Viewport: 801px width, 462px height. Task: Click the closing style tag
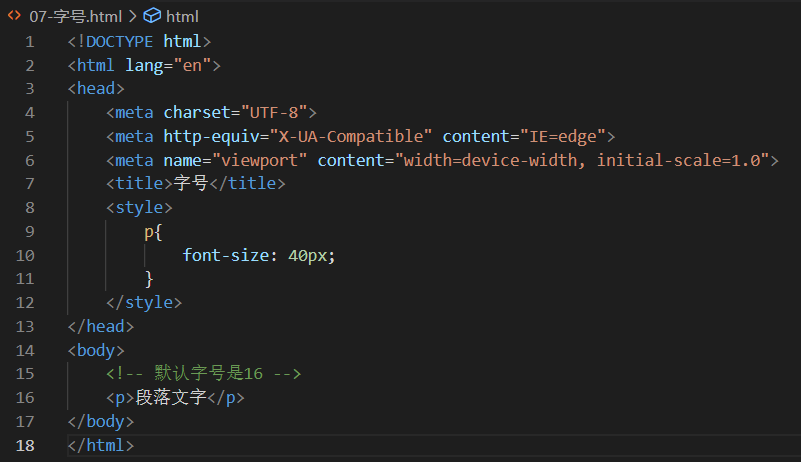tap(144, 303)
